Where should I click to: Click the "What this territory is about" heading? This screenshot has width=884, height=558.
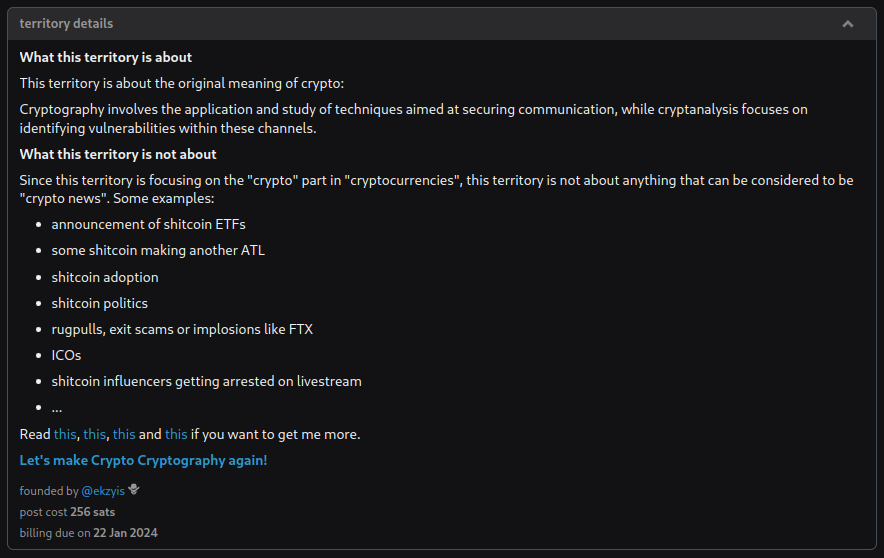tap(106, 57)
